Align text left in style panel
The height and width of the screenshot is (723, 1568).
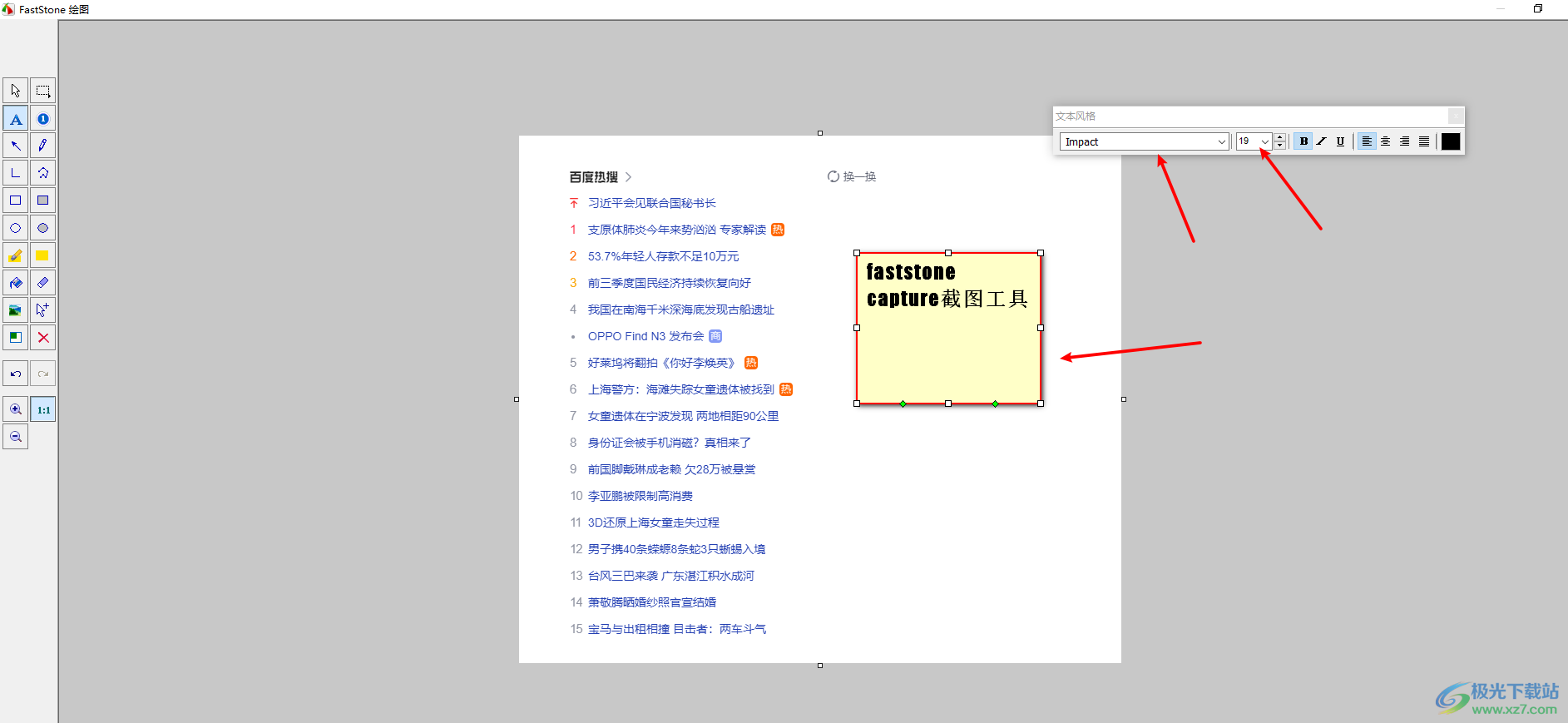[1367, 141]
